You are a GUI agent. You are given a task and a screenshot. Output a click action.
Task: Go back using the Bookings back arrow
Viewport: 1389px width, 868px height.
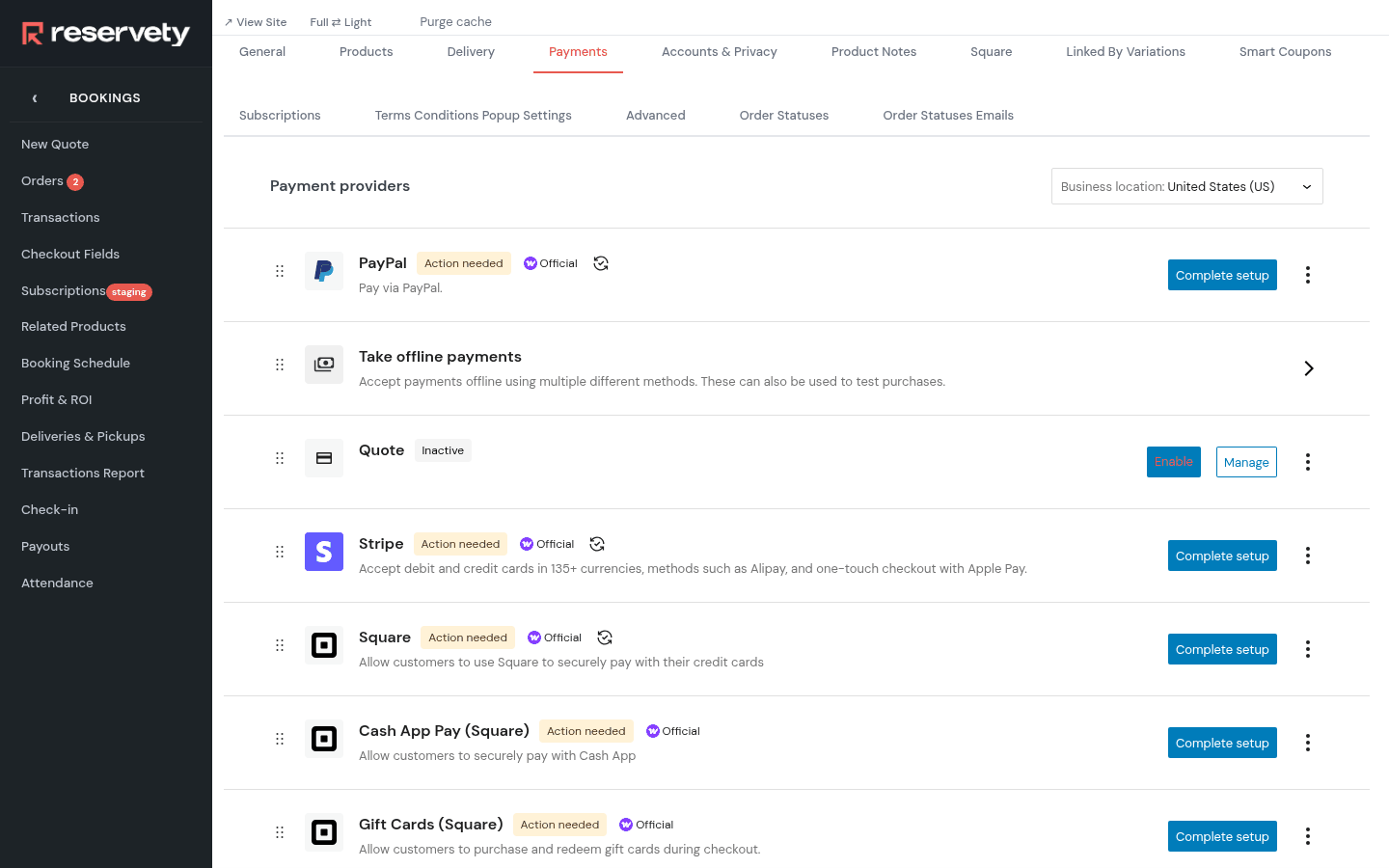pos(35,98)
